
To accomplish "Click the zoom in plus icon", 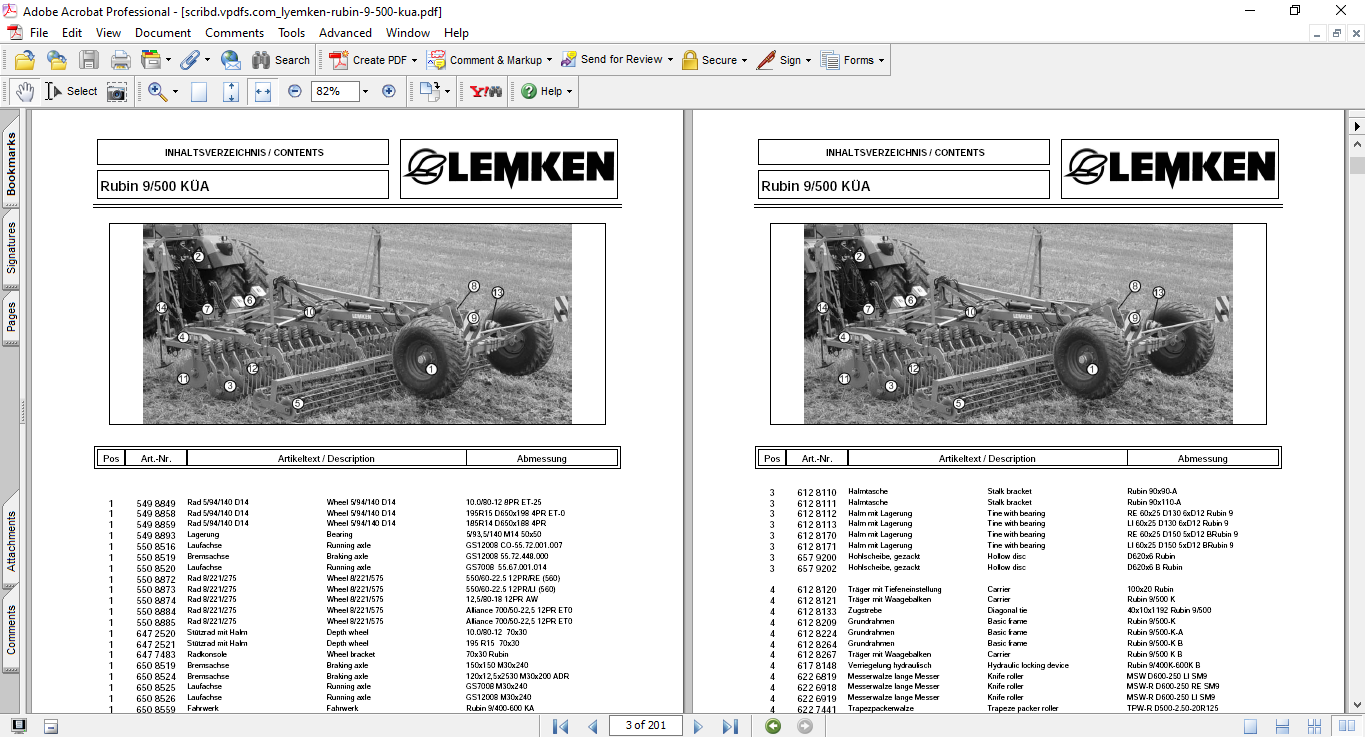I will point(389,91).
